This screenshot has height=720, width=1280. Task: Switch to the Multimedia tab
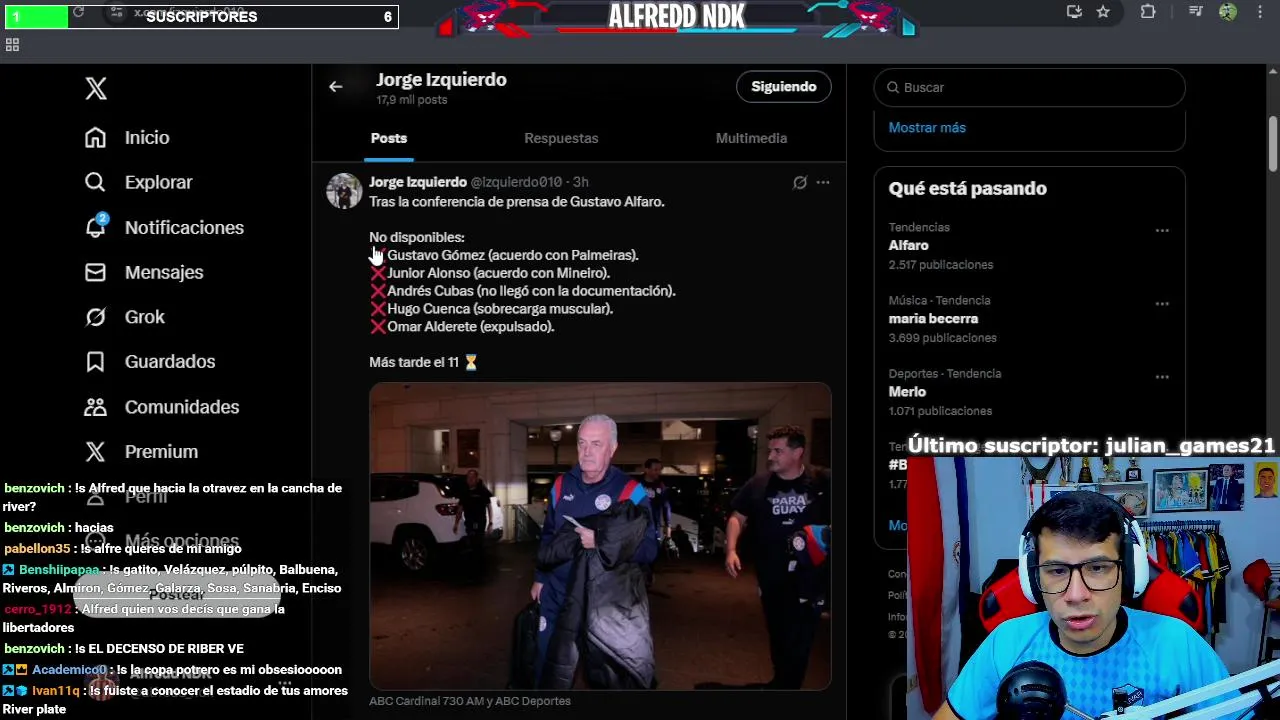[x=751, y=138]
